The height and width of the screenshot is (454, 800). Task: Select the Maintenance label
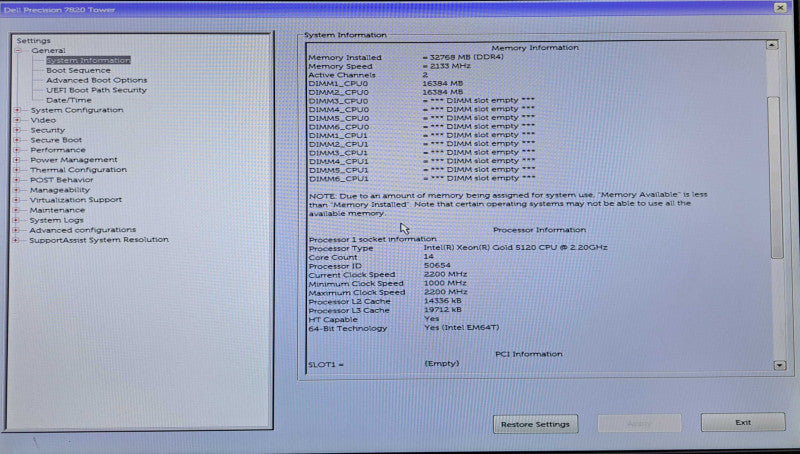point(57,210)
